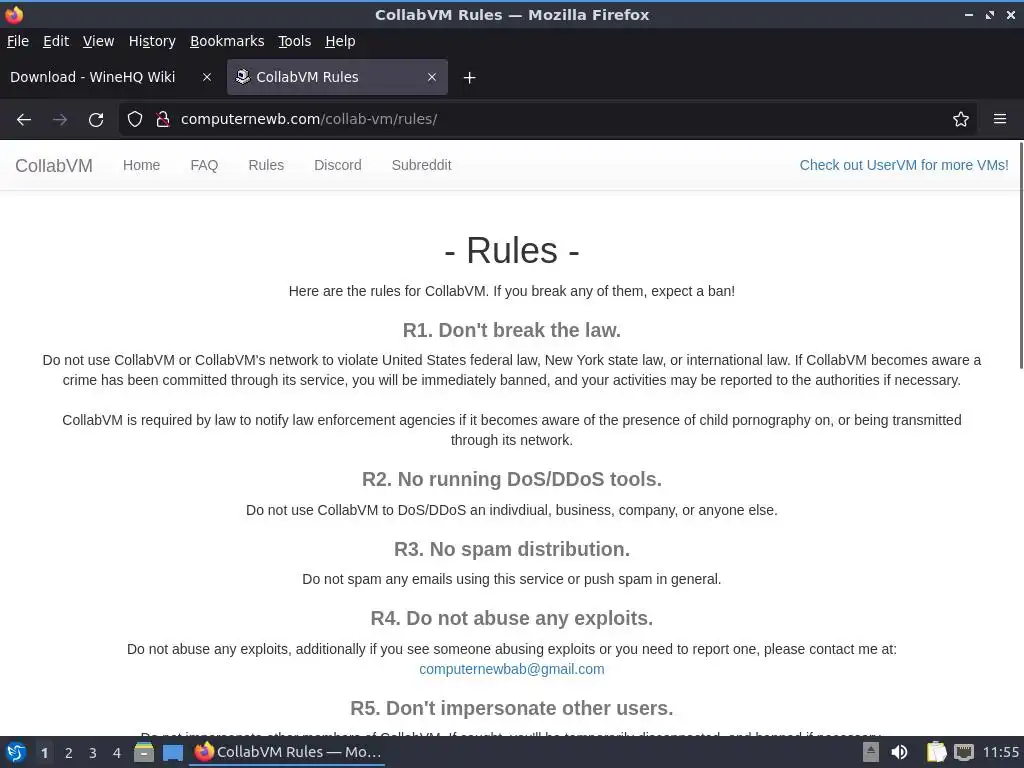Open the View menu
Screen dimensions: 1024x768
point(98,41)
